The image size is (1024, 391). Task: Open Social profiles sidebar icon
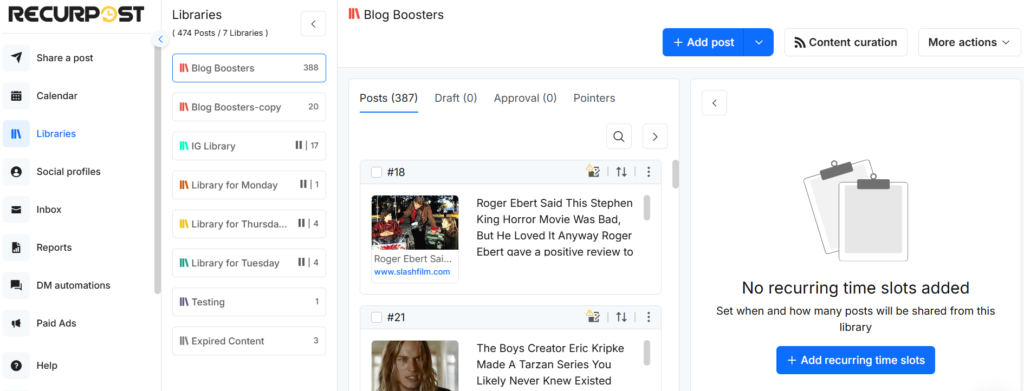point(16,172)
